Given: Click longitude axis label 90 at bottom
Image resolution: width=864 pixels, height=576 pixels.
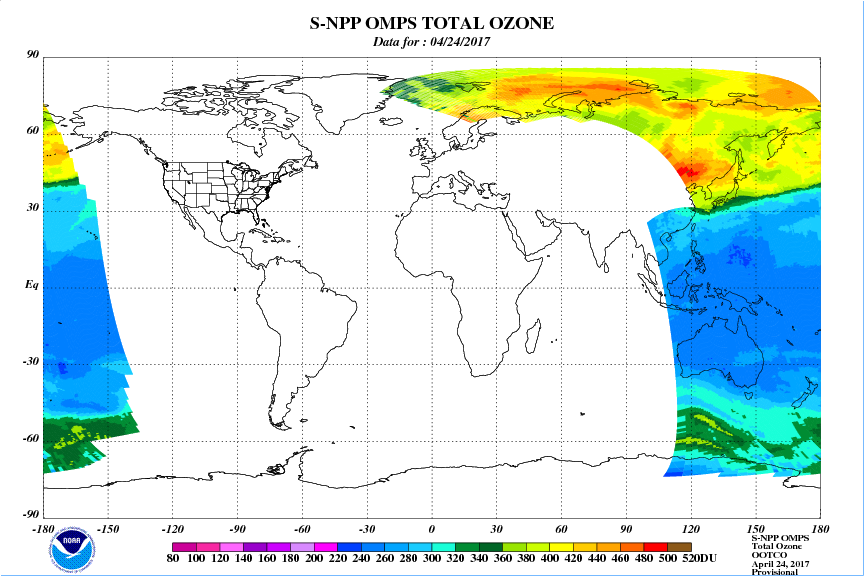Looking at the screenshot, I should pyautogui.click(x=626, y=529).
